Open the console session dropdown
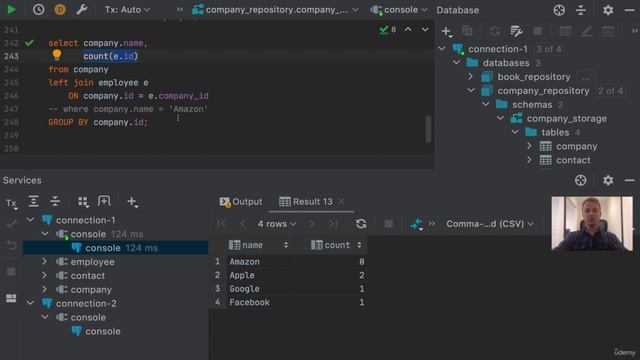Image resolution: width=640 pixels, height=360 pixels. pyautogui.click(x=399, y=9)
